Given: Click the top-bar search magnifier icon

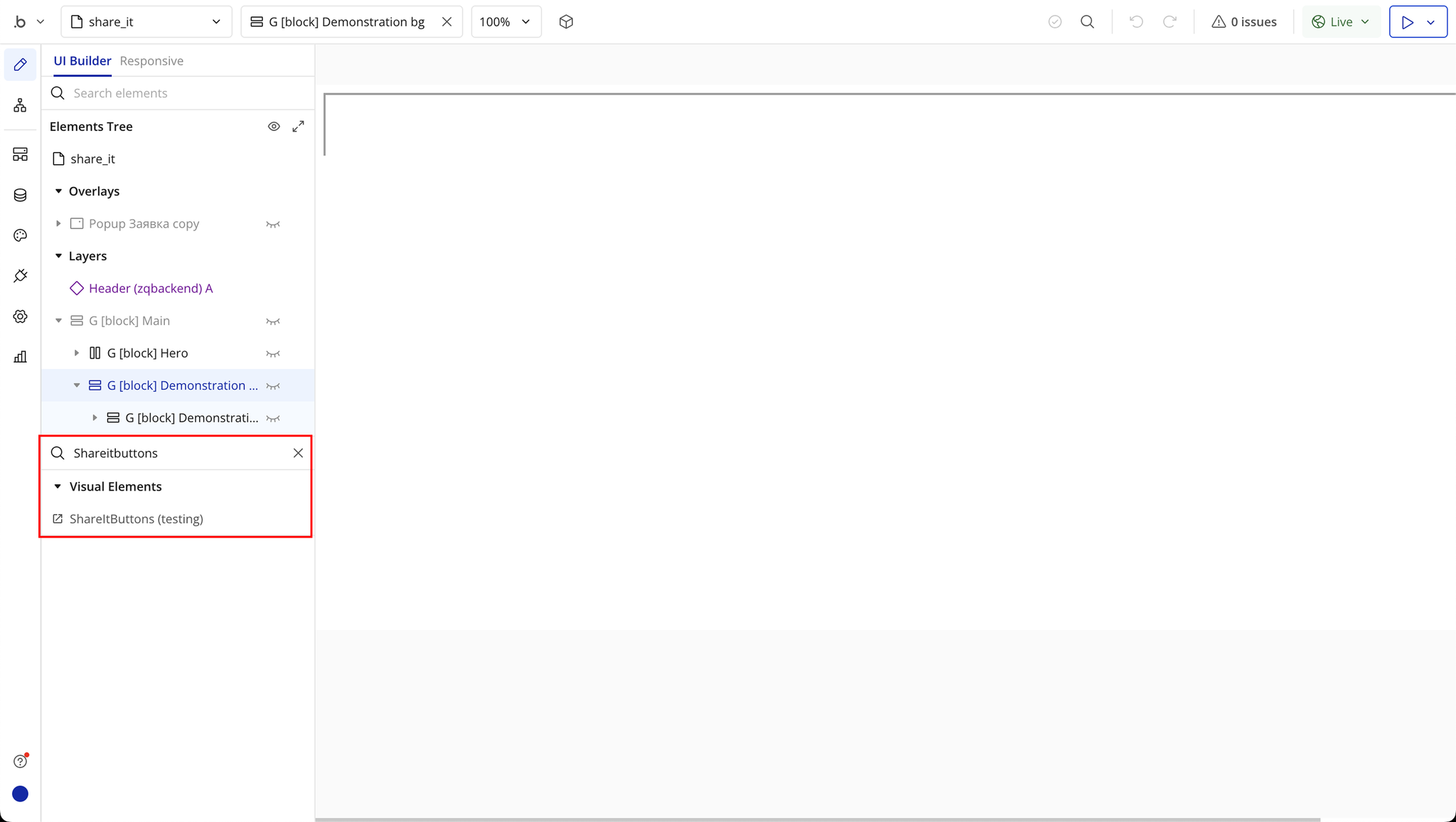Looking at the screenshot, I should [1087, 22].
